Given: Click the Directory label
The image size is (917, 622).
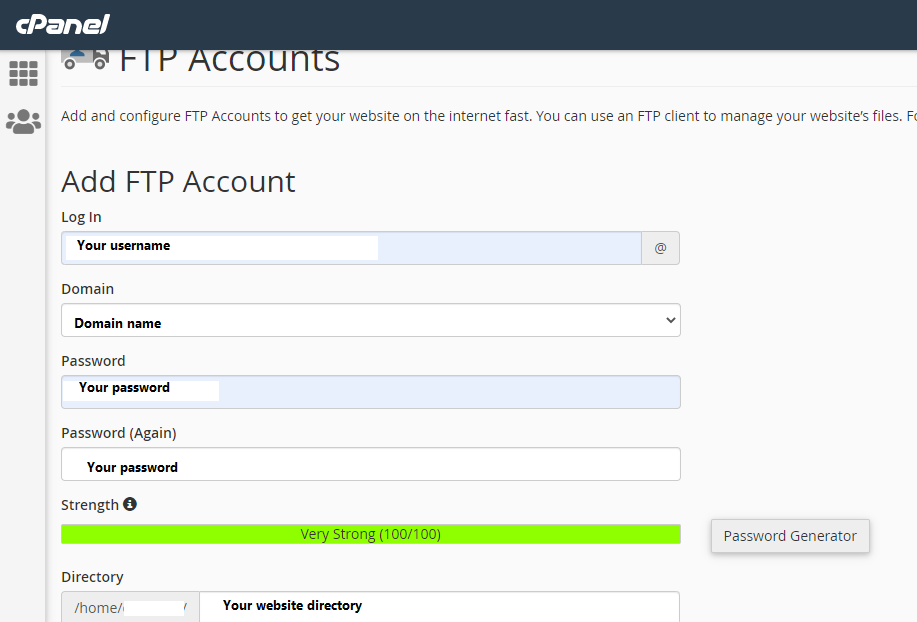Looking at the screenshot, I should tap(92, 577).
